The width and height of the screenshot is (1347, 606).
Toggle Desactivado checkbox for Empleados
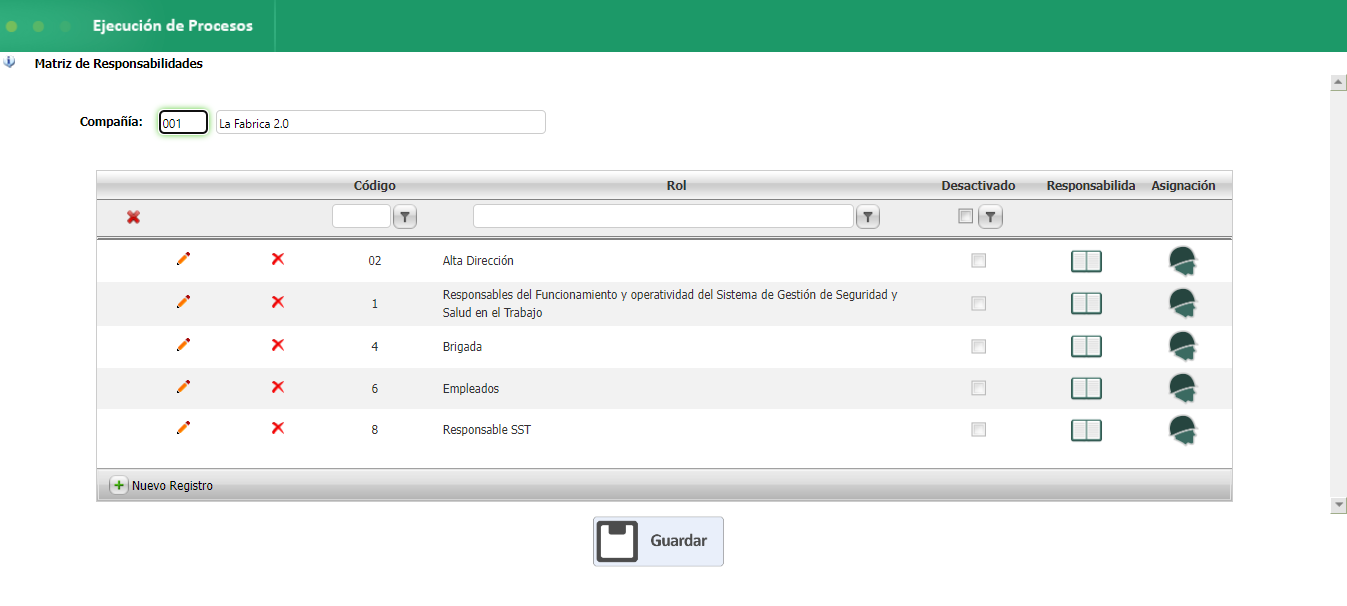[978, 388]
